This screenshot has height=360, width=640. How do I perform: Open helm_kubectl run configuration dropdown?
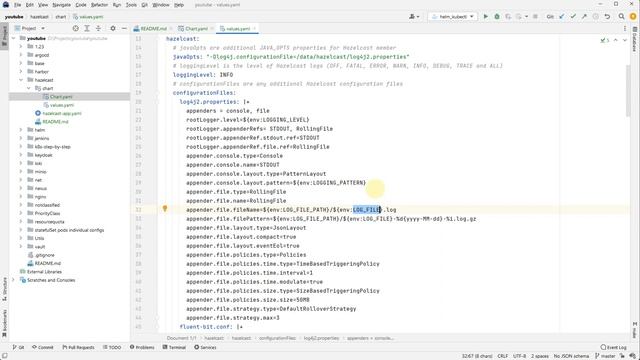pos(453,17)
